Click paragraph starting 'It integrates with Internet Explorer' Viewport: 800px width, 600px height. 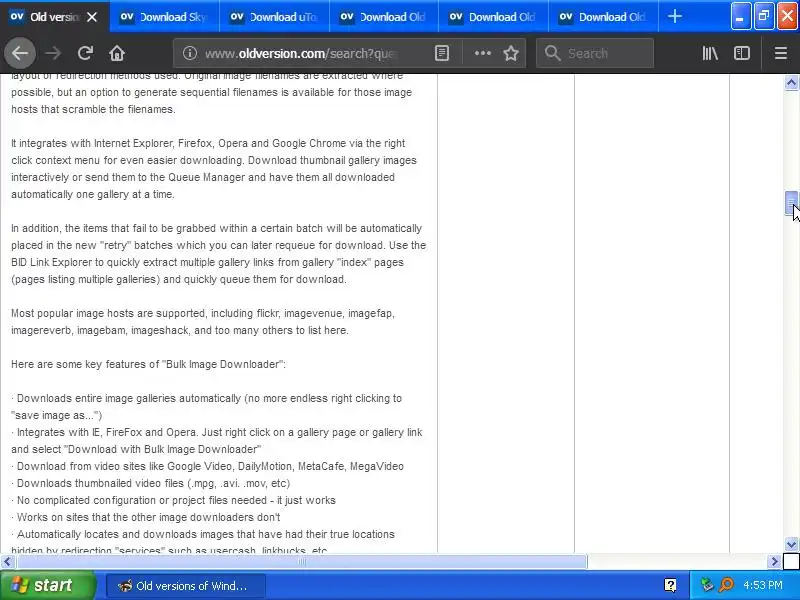[214, 169]
